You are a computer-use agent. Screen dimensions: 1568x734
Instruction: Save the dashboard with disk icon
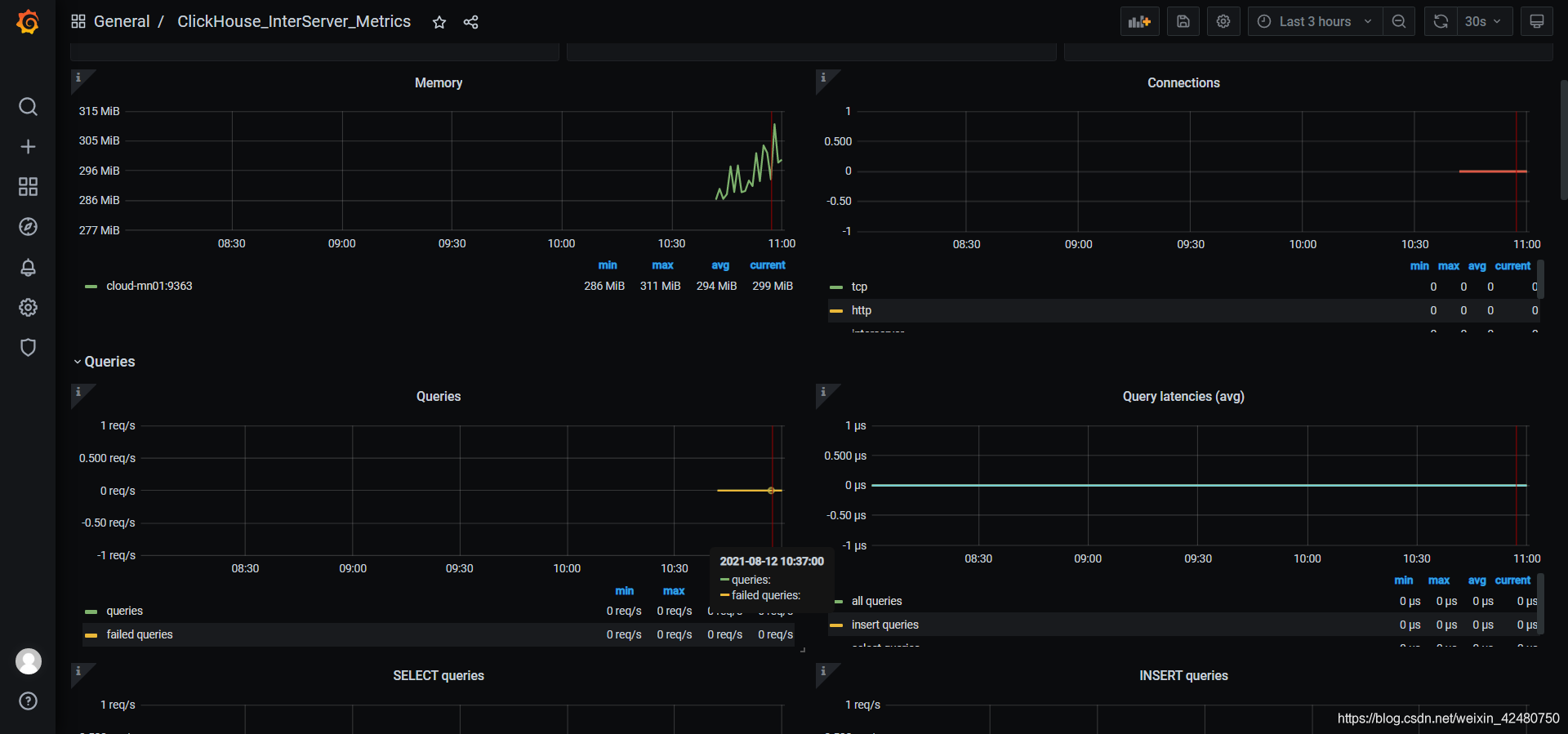click(1183, 21)
